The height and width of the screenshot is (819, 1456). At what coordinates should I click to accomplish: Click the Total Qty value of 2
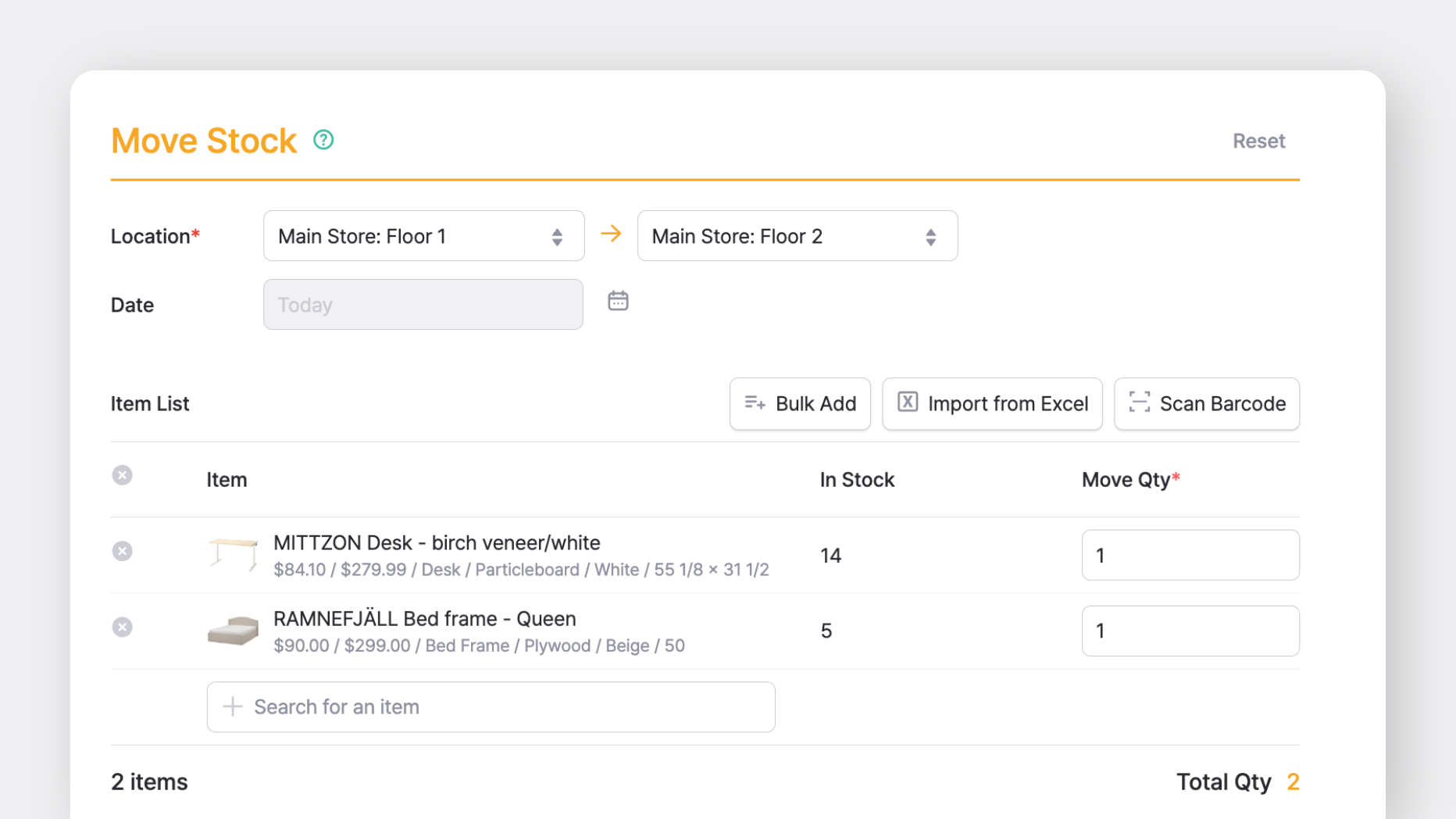pos(1293,781)
